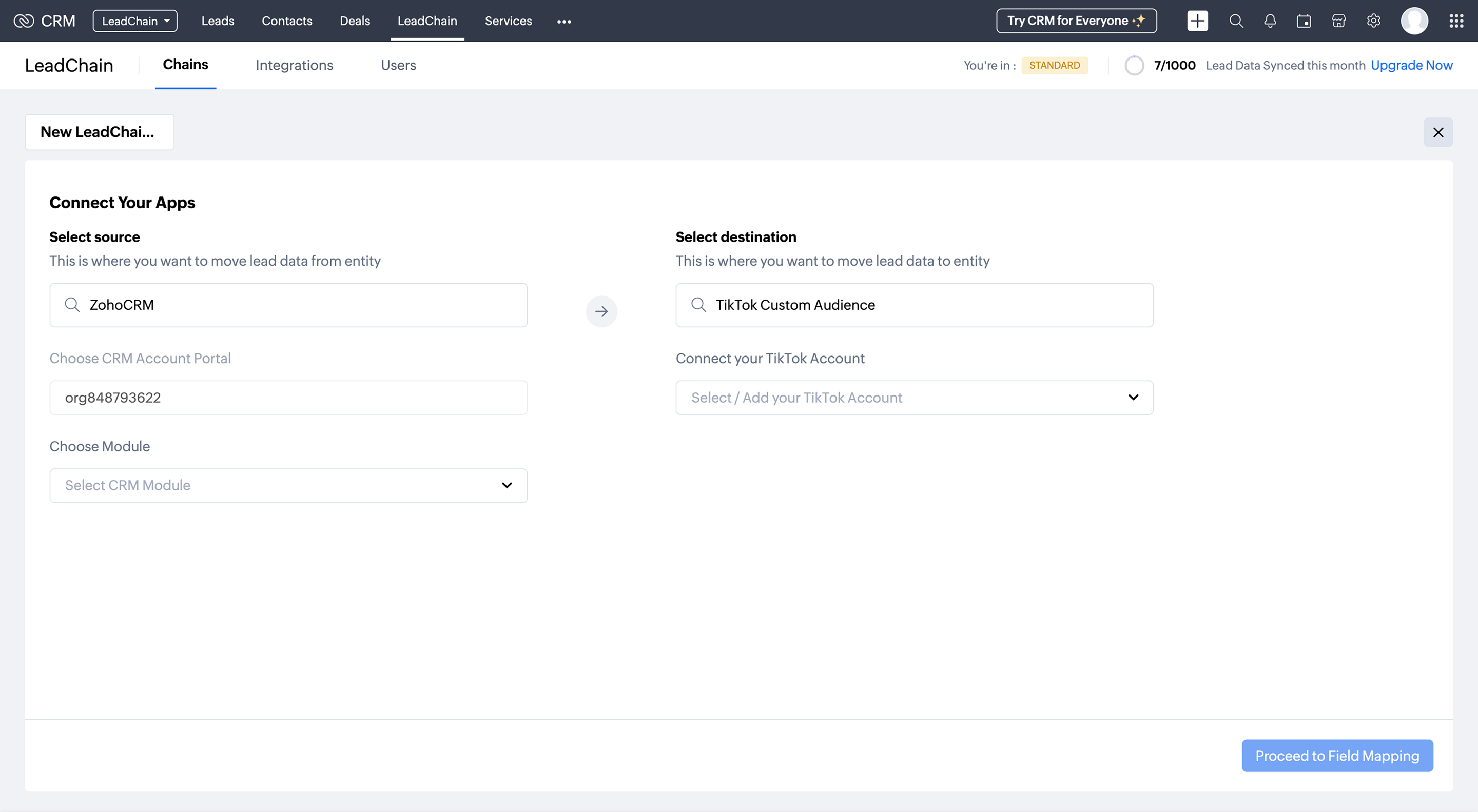The width and height of the screenshot is (1478, 812).
Task: Open the apps grid launcher icon
Action: pyautogui.click(x=1455, y=21)
